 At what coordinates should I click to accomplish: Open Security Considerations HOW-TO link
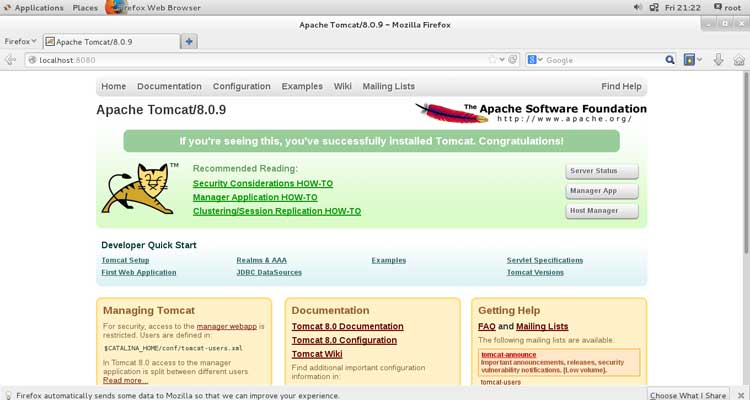coord(263,183)
